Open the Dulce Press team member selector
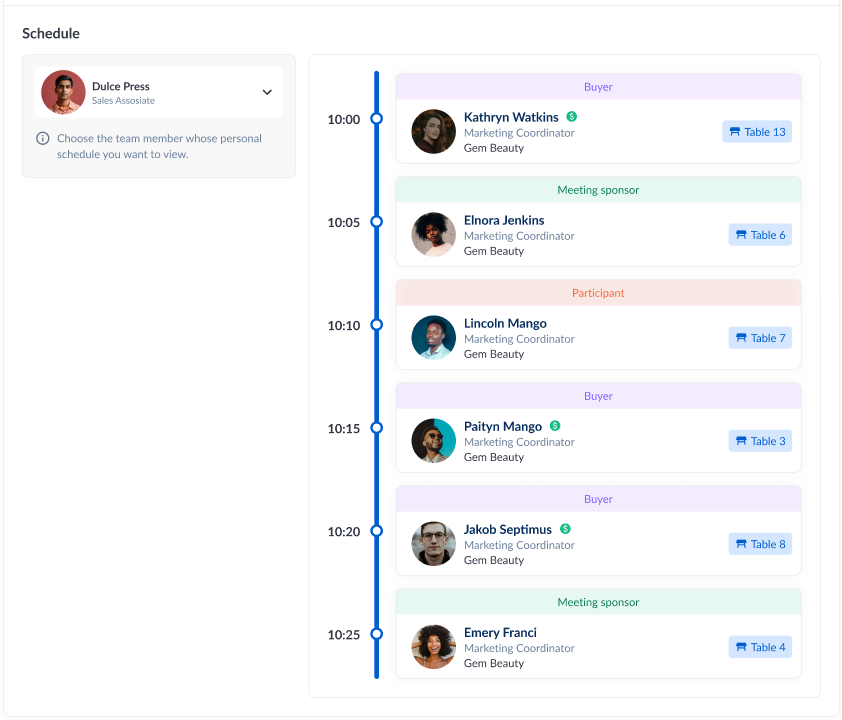Screen dimensions: 842x720 pos(159,93)
